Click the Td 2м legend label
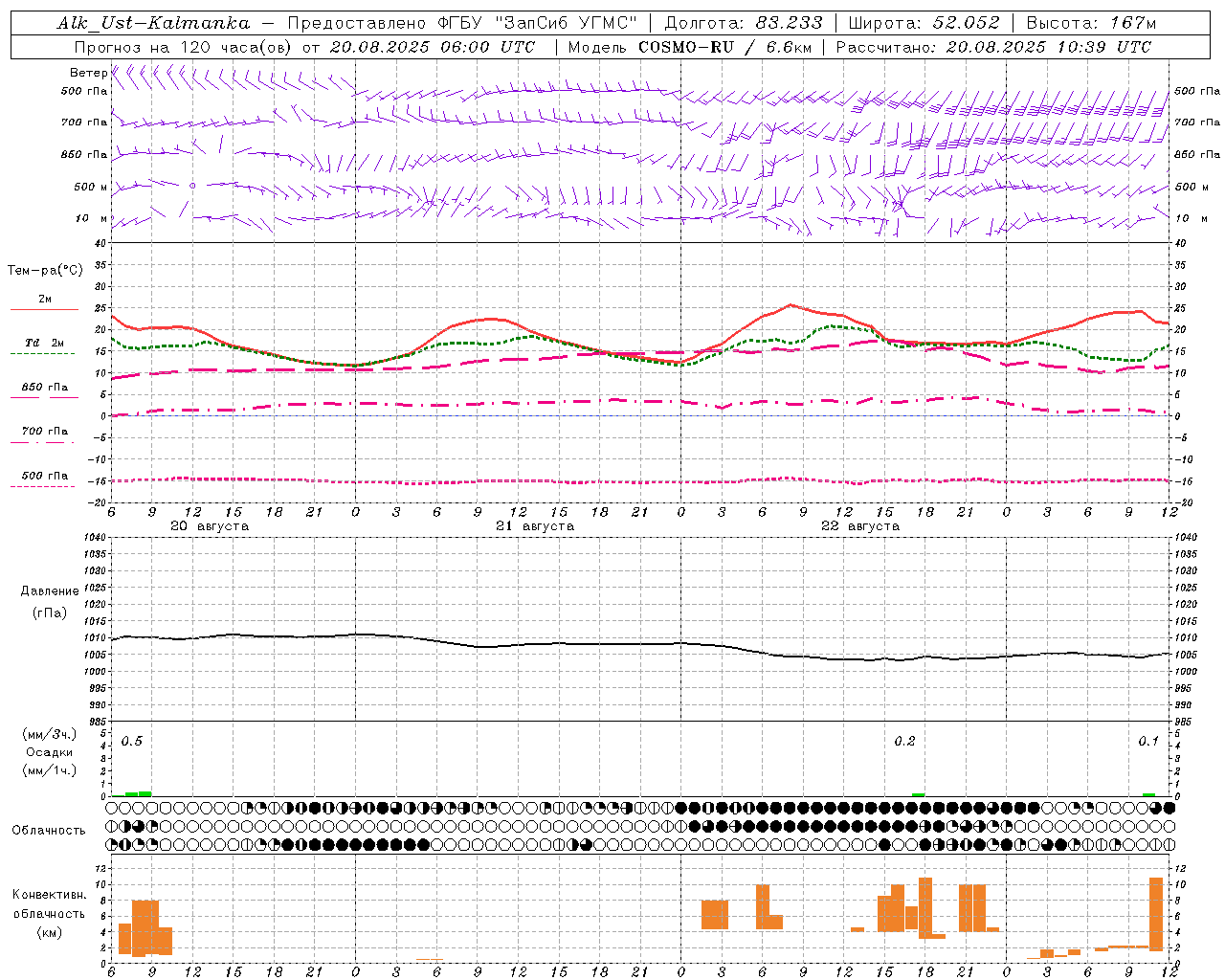This screenshot has width=1225, height=980. [45, 343]
